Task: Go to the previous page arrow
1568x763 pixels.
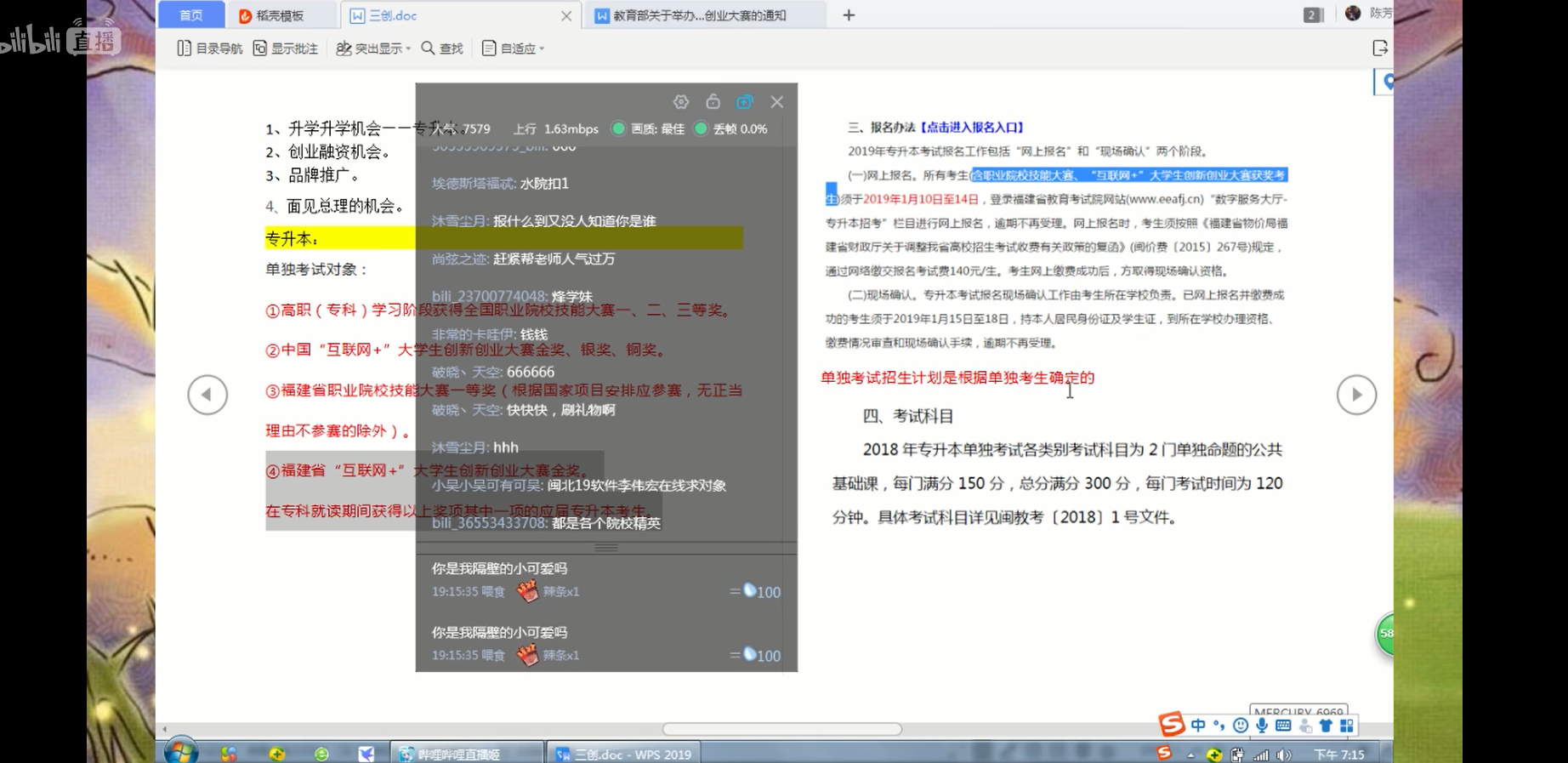Action: (x=207, y=395)
